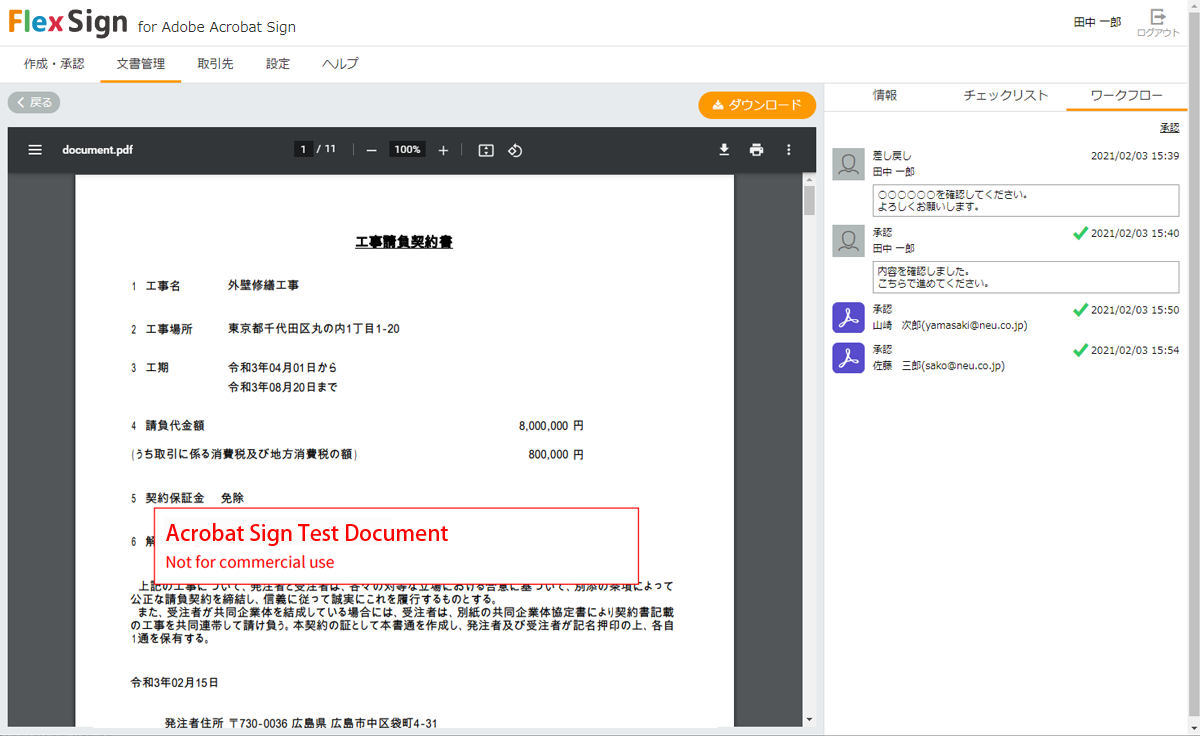
Task: Click the address 東京都千代田区丸の内1丁目1-20
Action: pos(314,329)
